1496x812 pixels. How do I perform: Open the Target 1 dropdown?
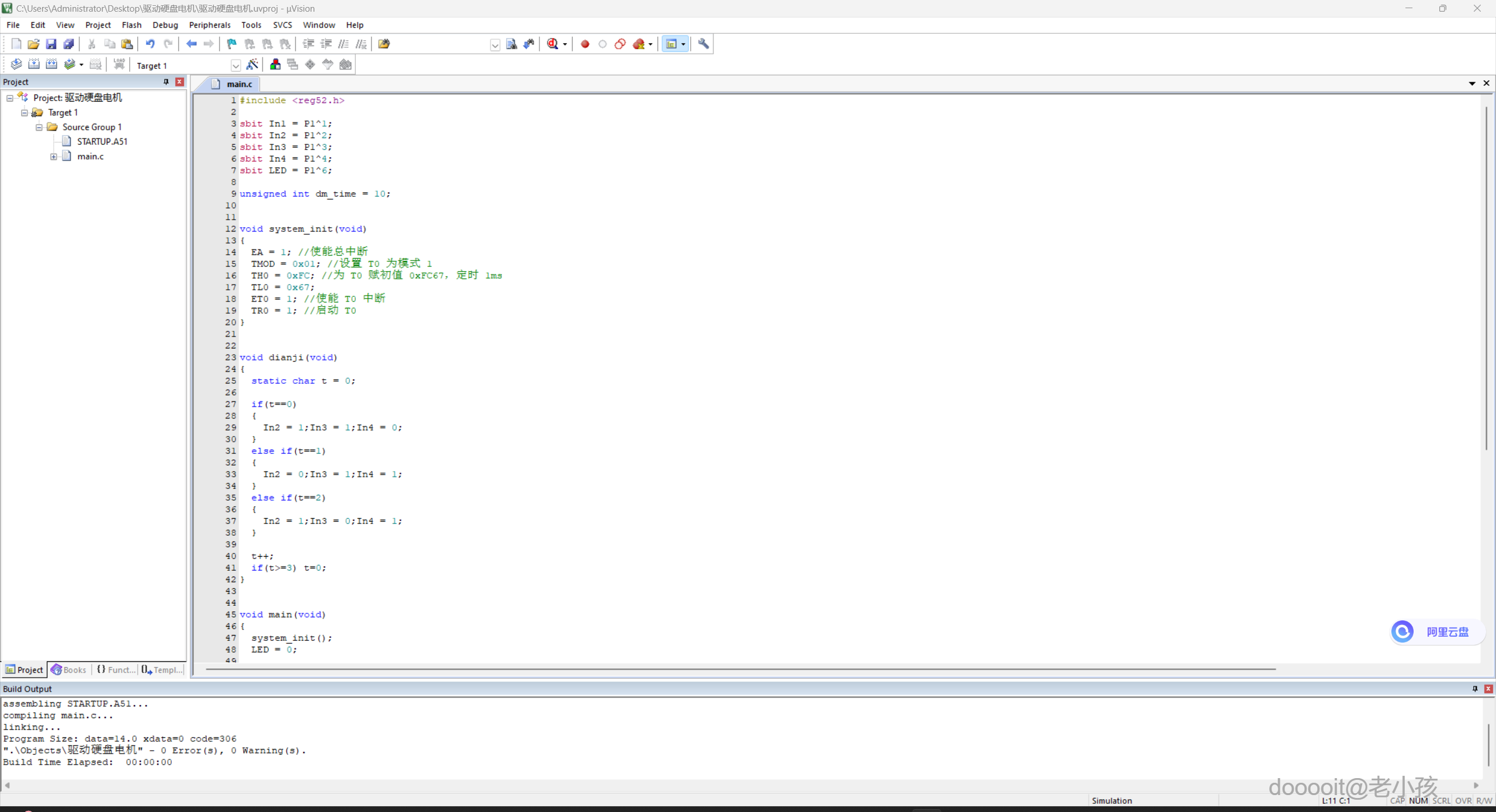236,65
